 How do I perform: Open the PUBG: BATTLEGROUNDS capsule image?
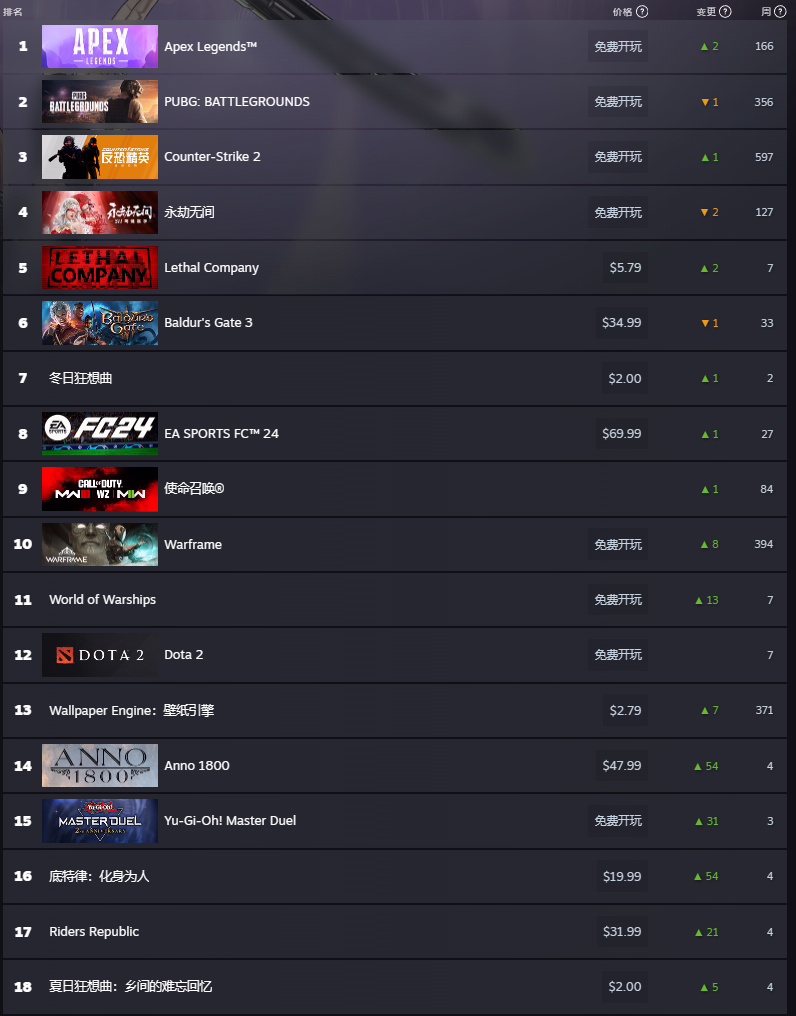point(100,102)
